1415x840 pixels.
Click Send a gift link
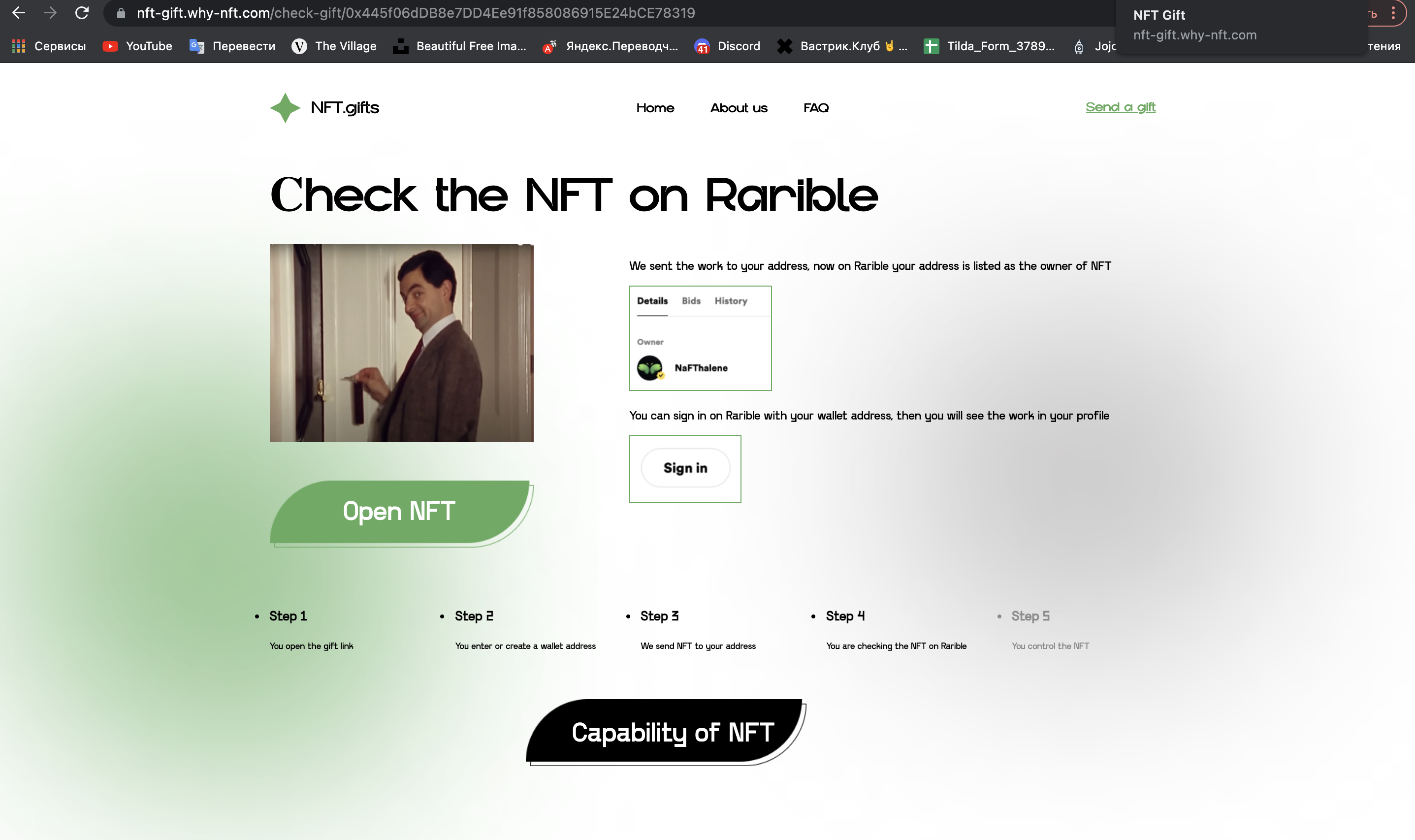(1120, 107)
